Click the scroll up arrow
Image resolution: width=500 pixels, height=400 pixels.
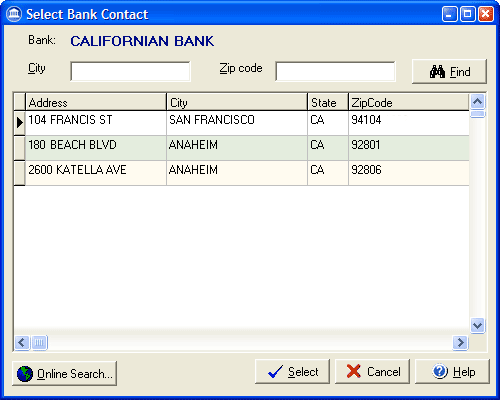[x=478, y=101]
